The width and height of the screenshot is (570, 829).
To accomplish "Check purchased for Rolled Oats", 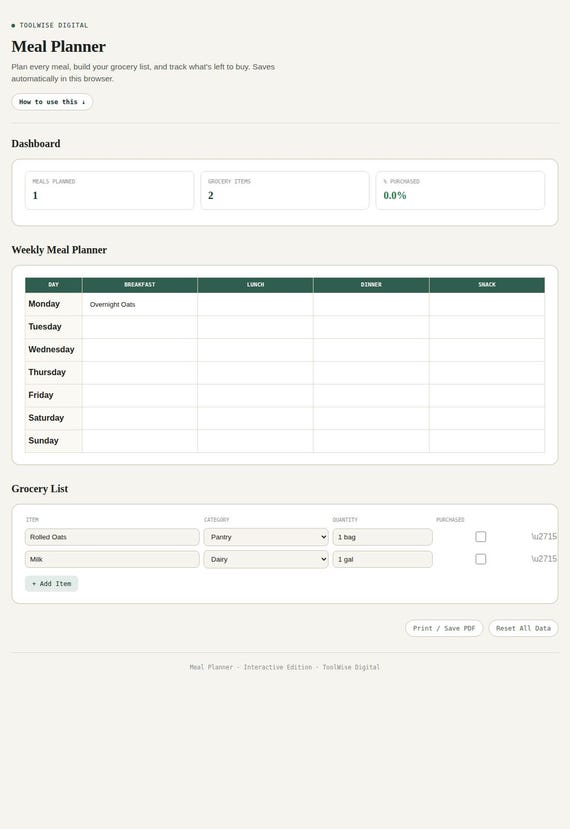I will 481,537.
